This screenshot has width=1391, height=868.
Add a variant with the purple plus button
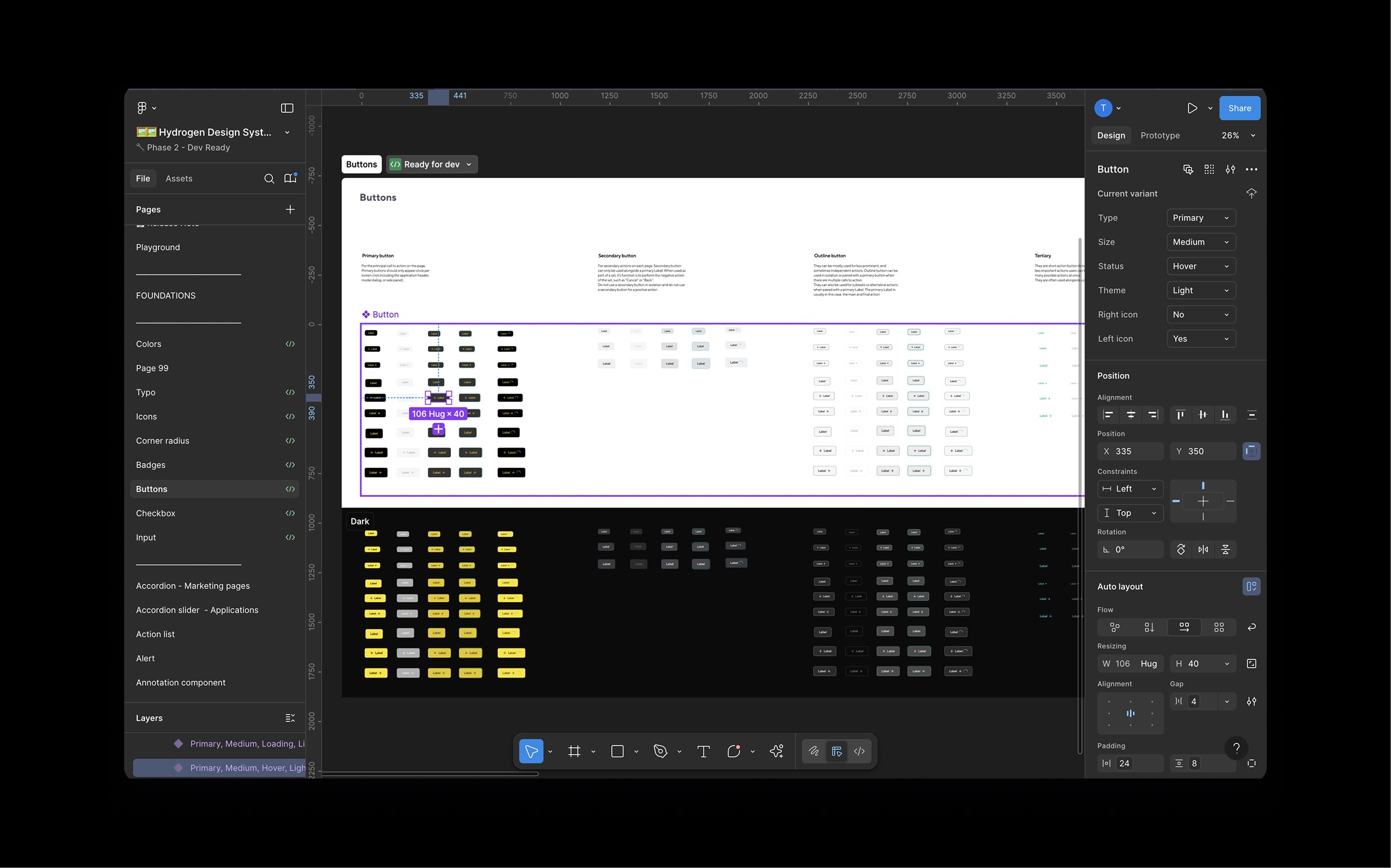coord(438,430)
